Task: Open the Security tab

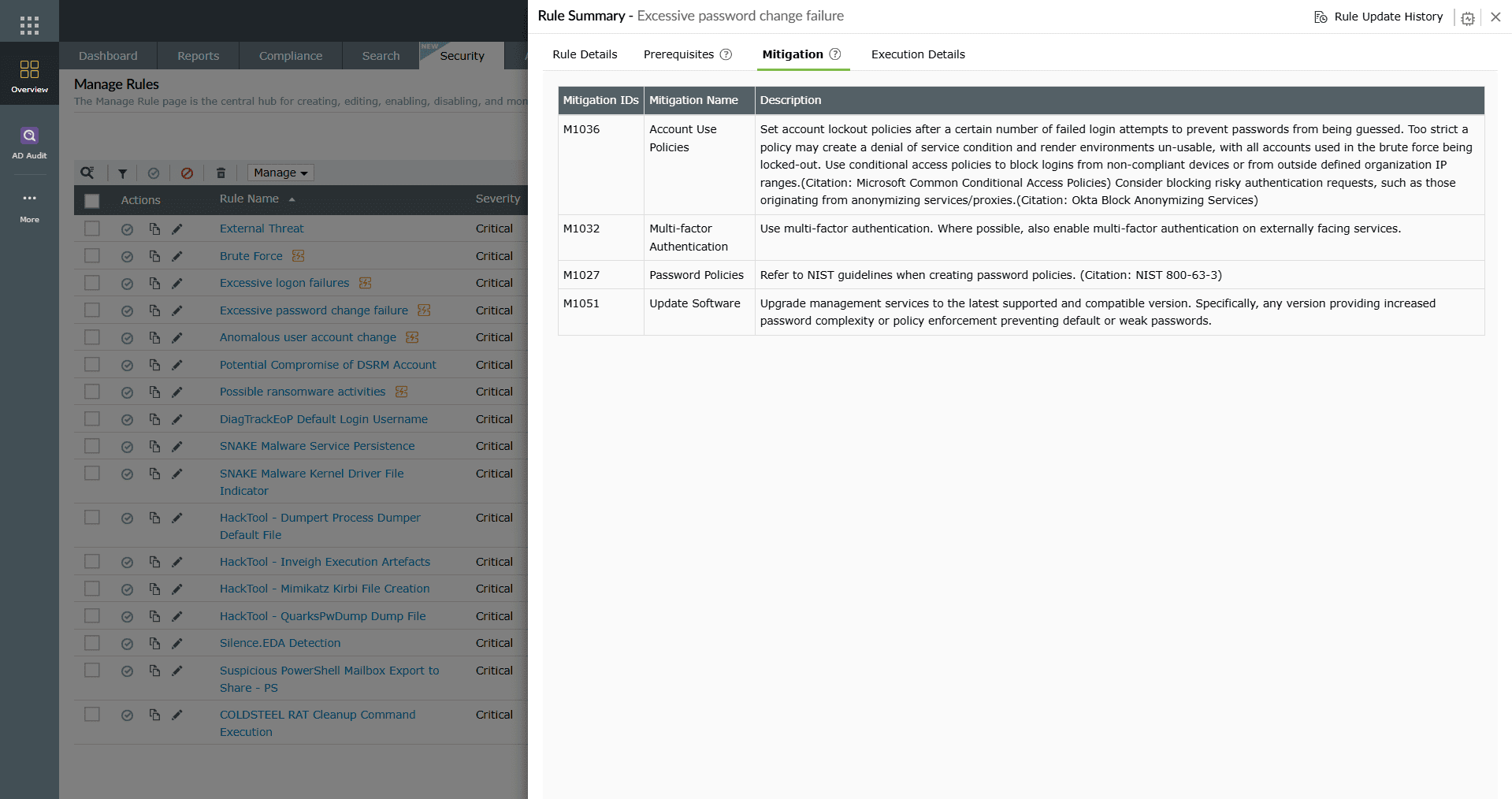Action: (462, 56)
